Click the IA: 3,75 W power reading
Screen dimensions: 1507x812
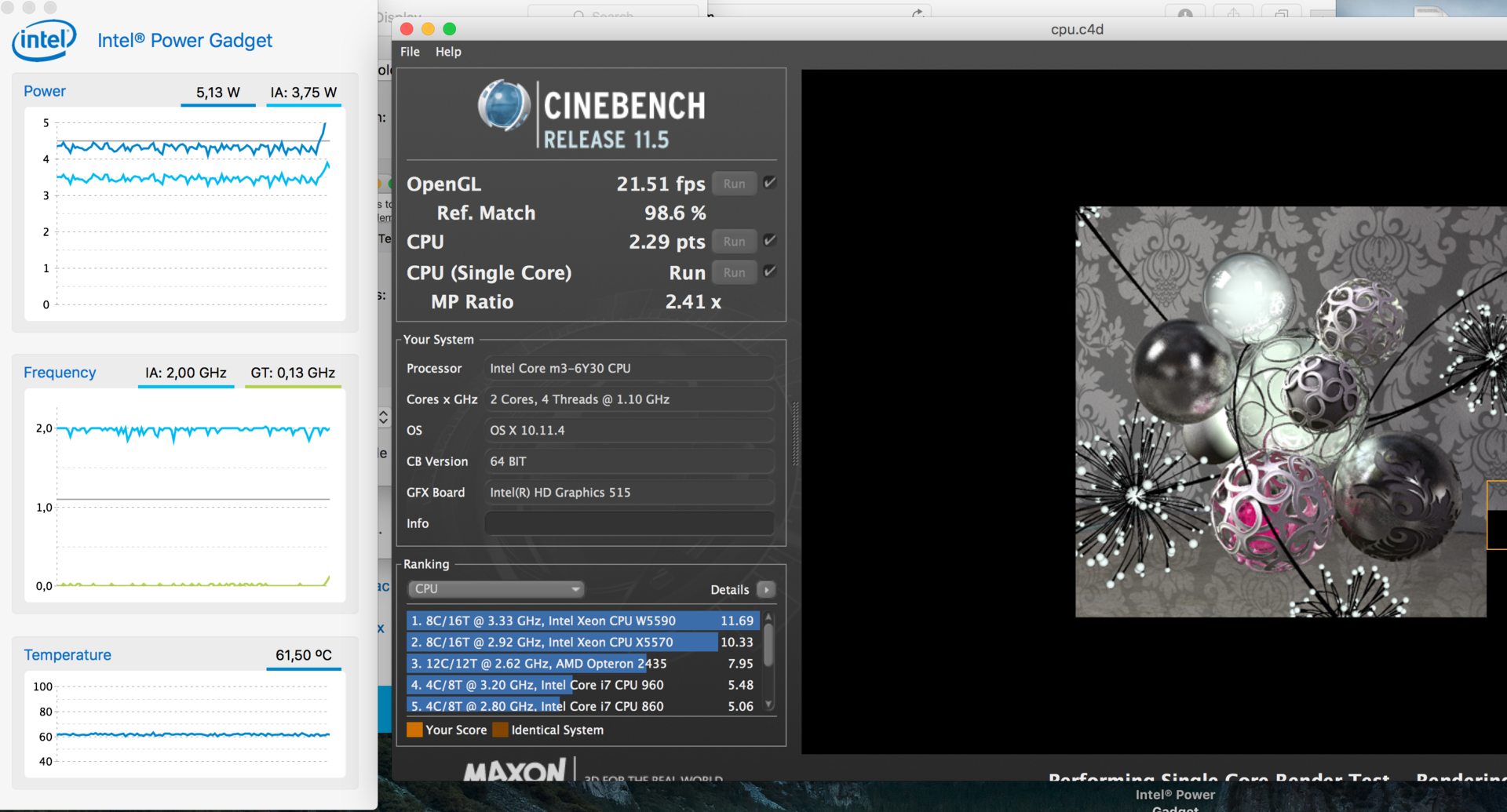[x=304, y=93]
